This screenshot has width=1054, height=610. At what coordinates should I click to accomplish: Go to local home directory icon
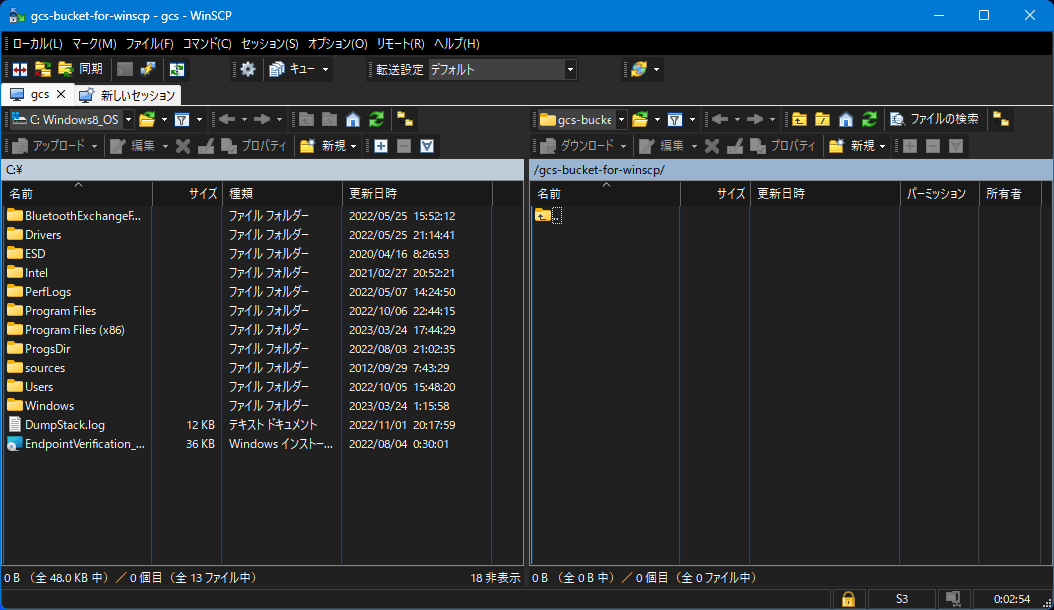pyautogui.click(x=353, y=120)
